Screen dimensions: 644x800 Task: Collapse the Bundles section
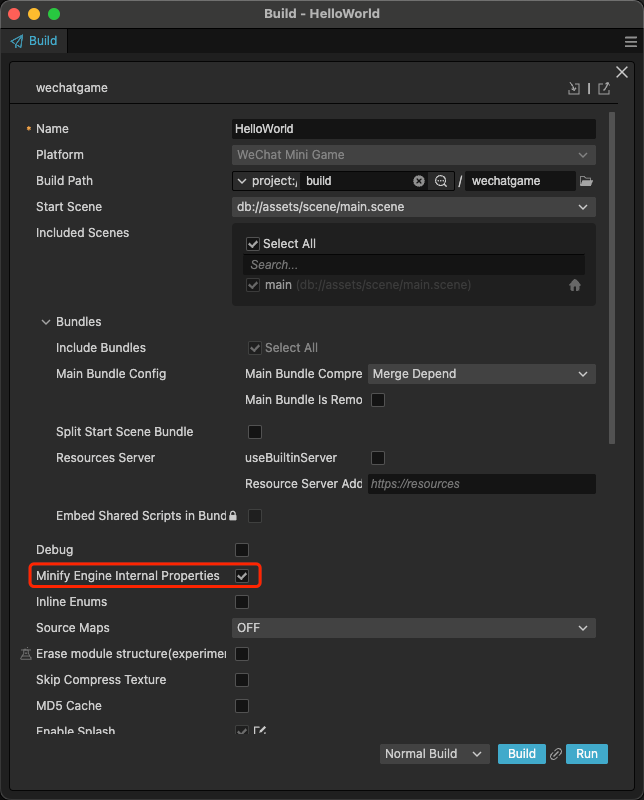pos(46,322)
